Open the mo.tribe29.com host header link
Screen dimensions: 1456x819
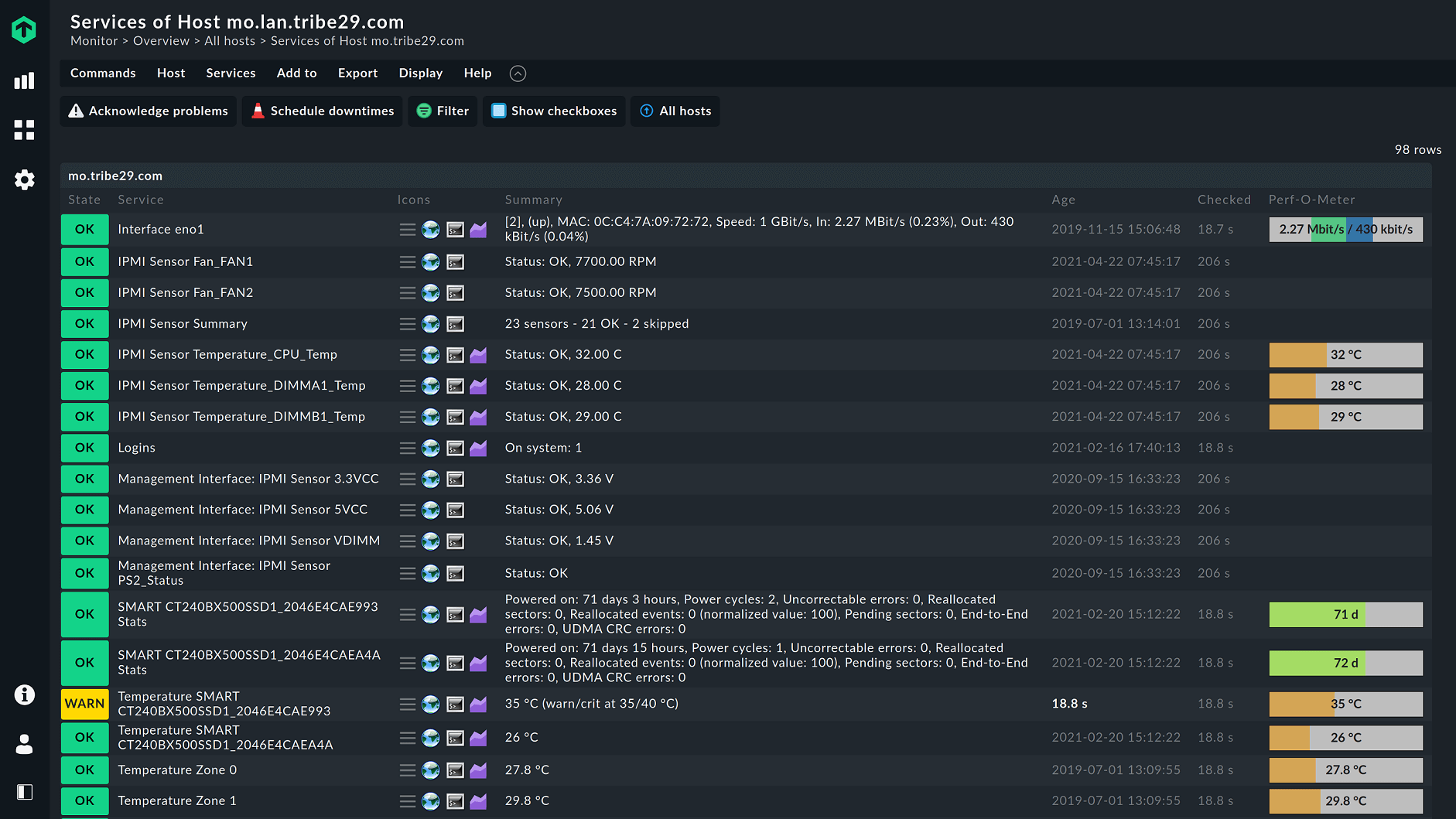coord(115,176)
